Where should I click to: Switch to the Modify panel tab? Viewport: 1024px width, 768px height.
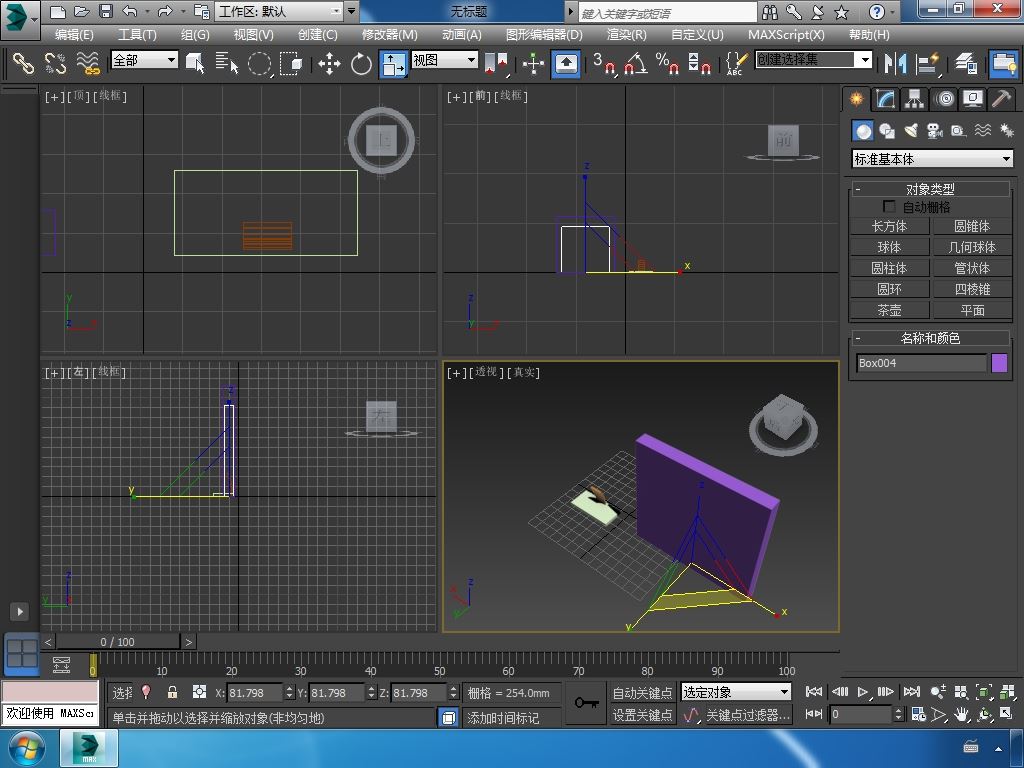[x=885, y=99]
